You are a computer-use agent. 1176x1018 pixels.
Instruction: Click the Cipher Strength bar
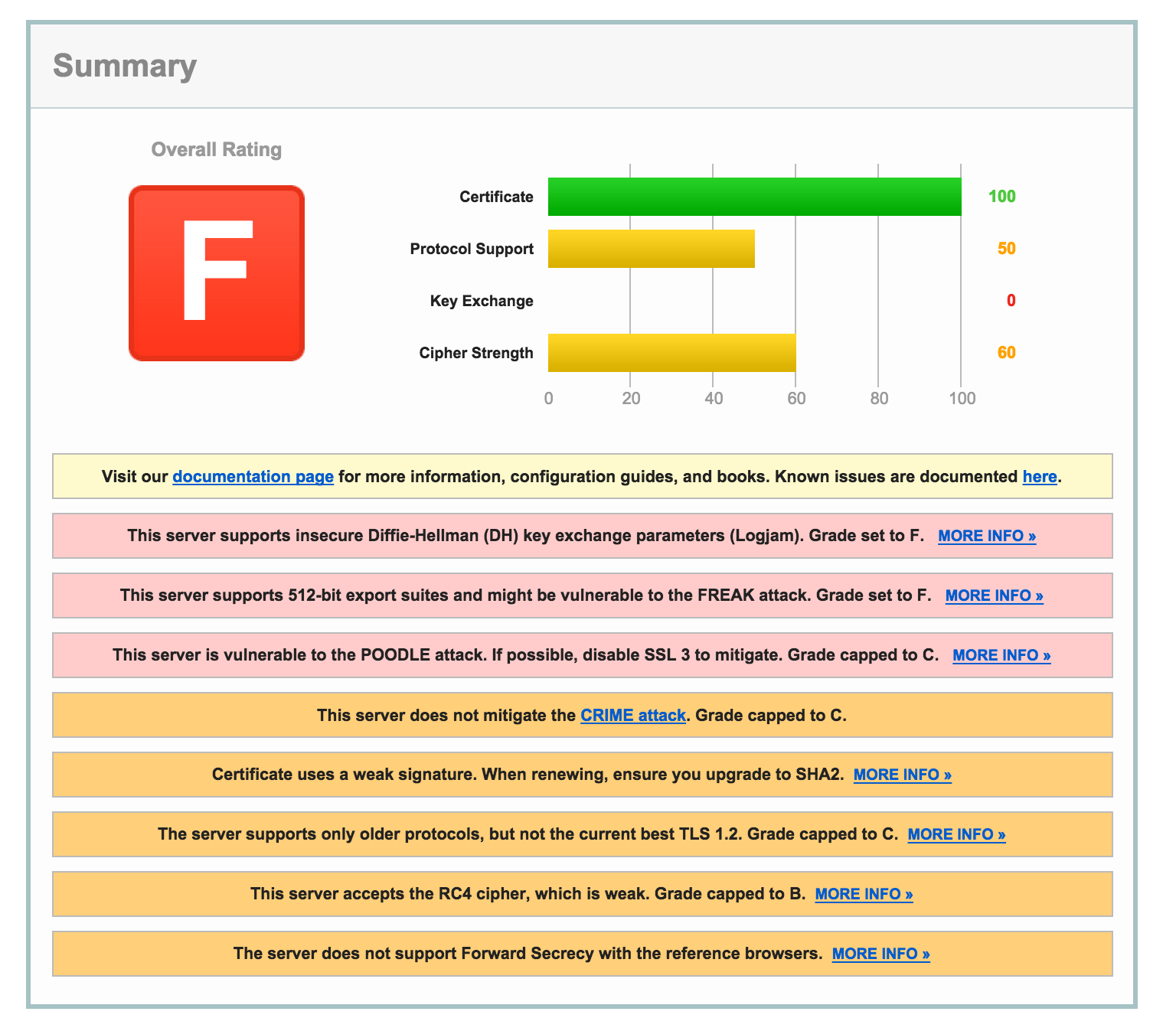point(671,353)
